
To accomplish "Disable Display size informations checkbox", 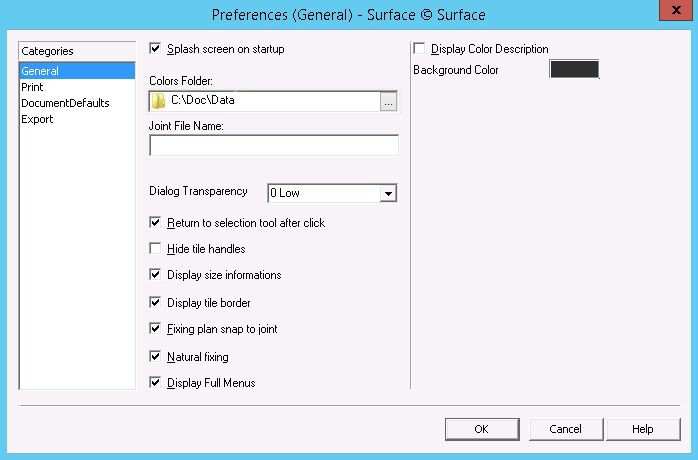I will [155, 275].
